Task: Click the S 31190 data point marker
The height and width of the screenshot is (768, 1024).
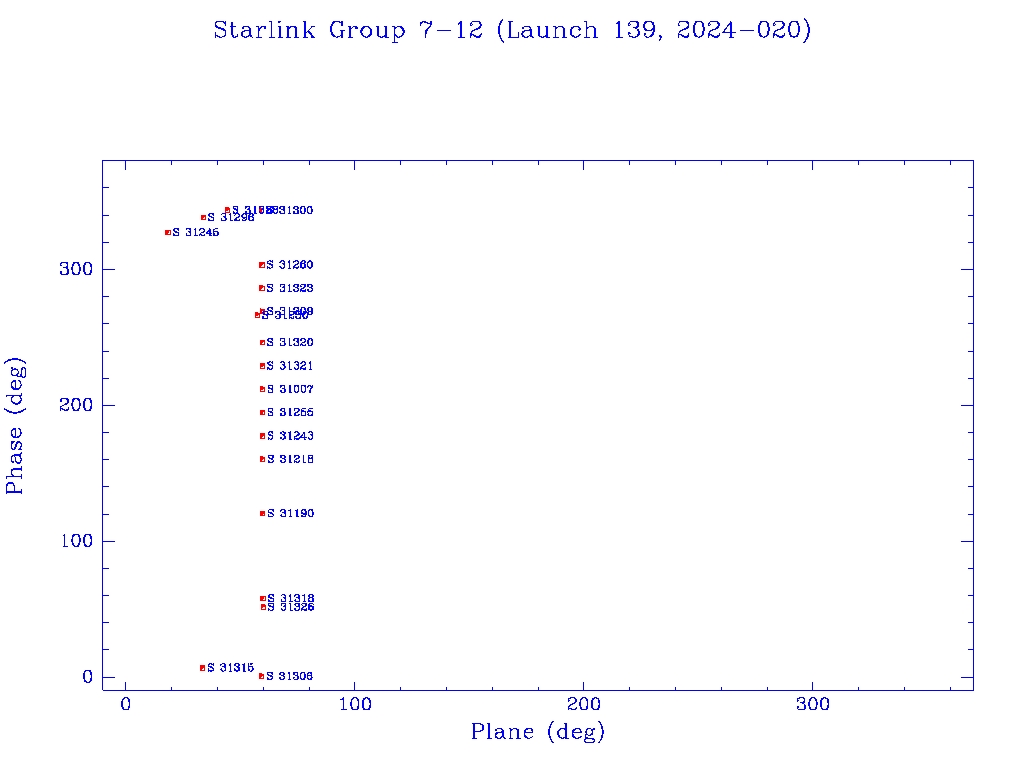Action: 262,513
